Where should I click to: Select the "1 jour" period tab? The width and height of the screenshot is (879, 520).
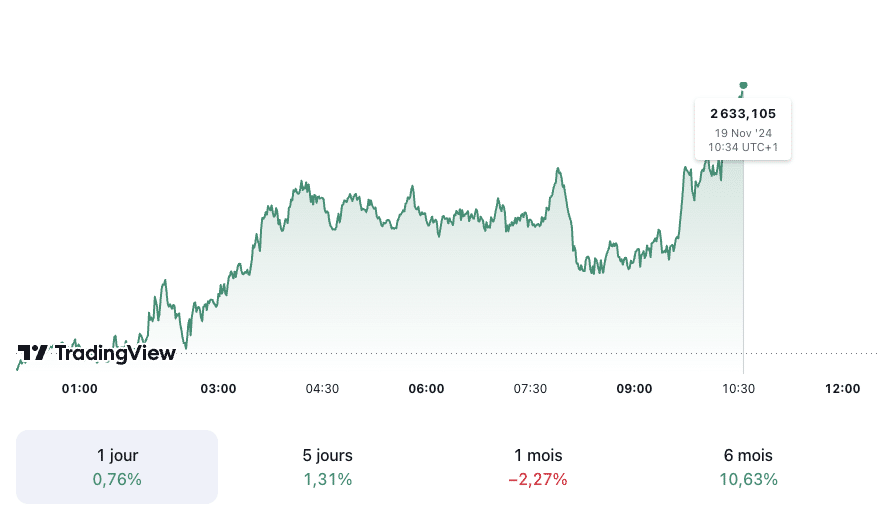[x=117, y=467]
